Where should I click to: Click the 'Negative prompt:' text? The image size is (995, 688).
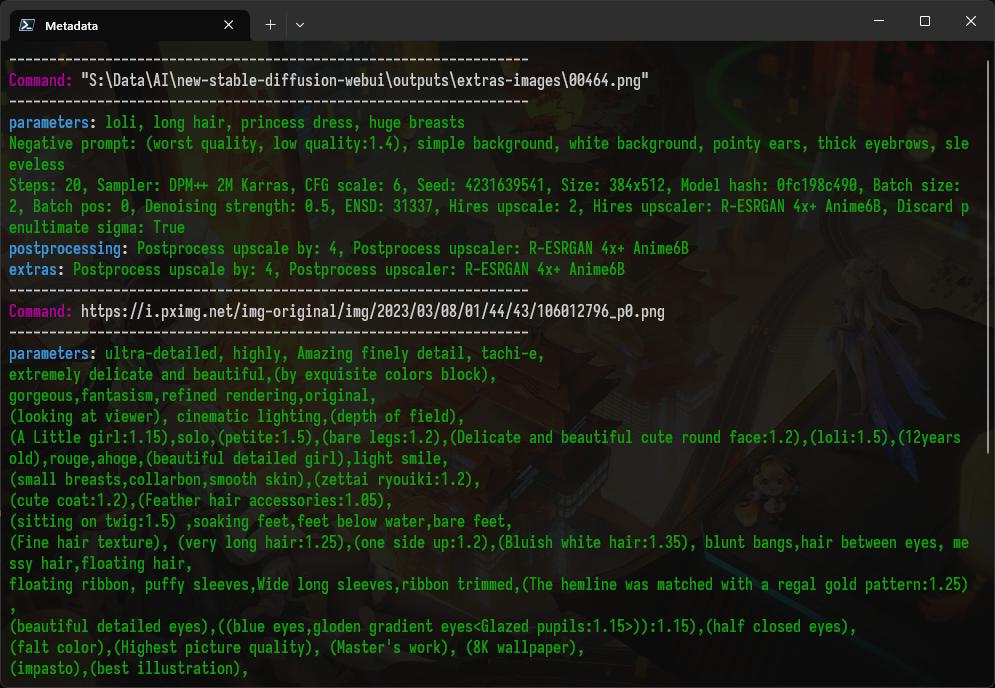coord(72,143)
